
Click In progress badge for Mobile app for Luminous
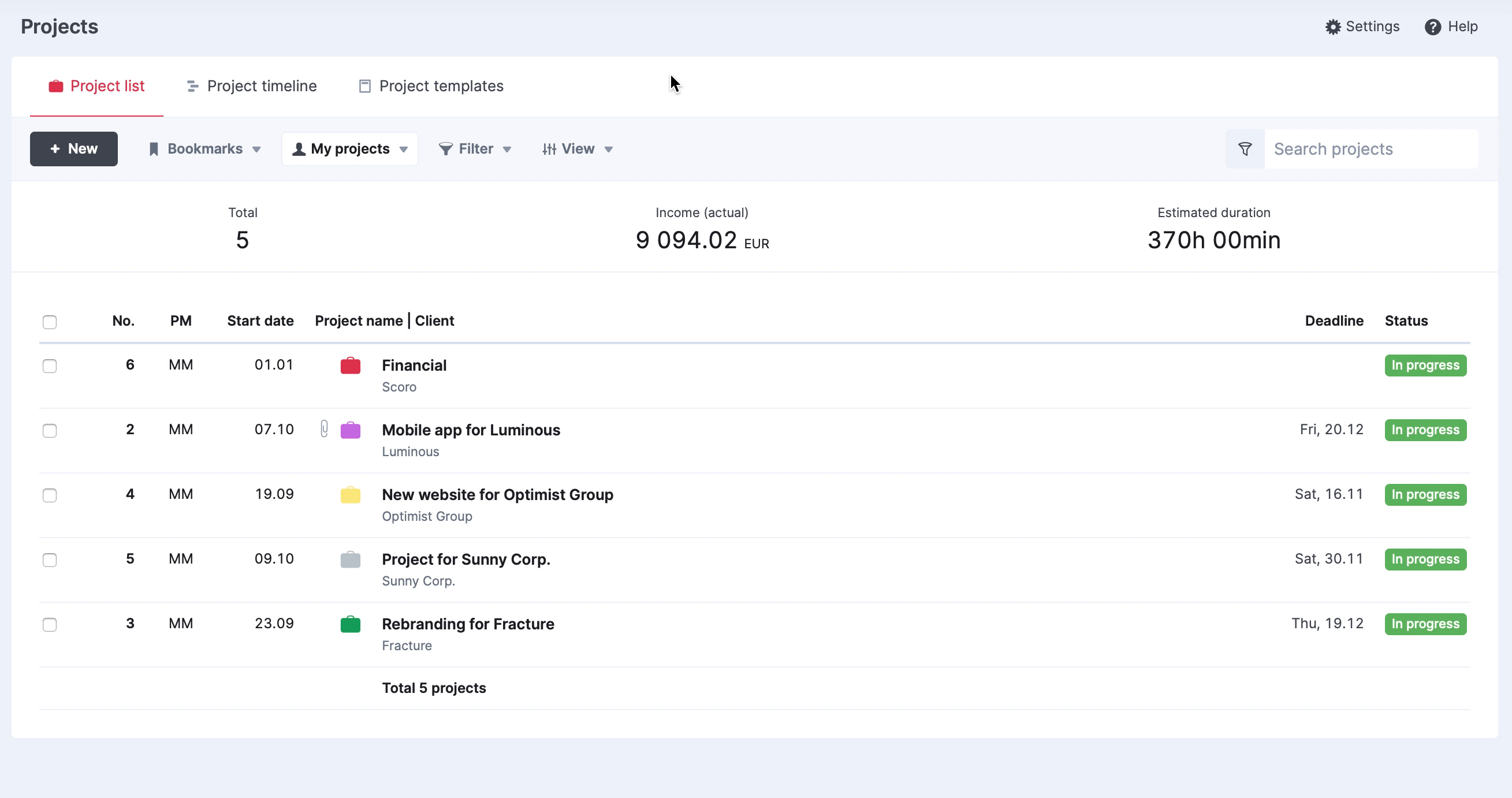pyautogui.click(x=1426, y=430)
